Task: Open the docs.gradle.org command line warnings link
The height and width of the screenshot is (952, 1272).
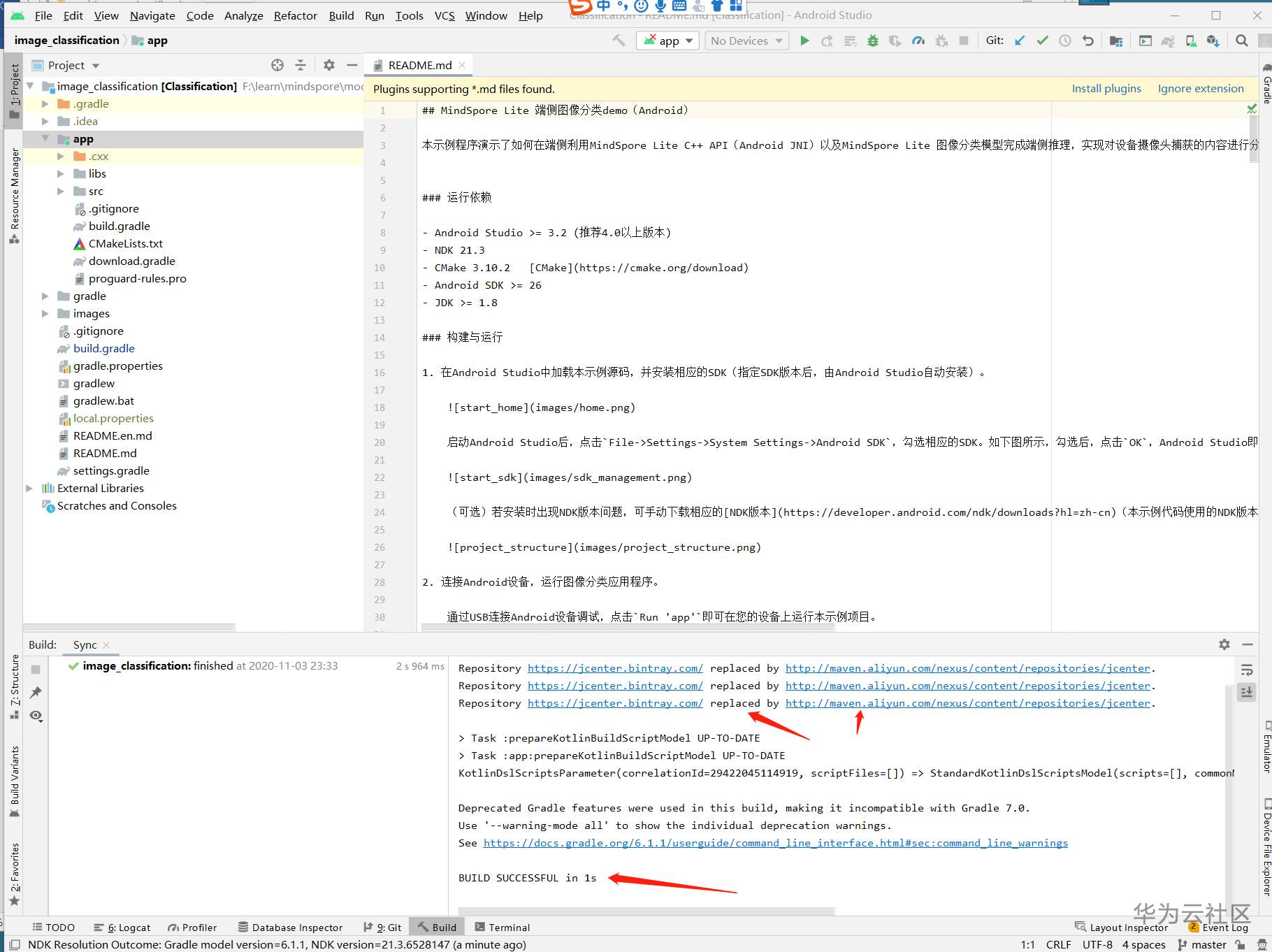Action: [776, 843]
